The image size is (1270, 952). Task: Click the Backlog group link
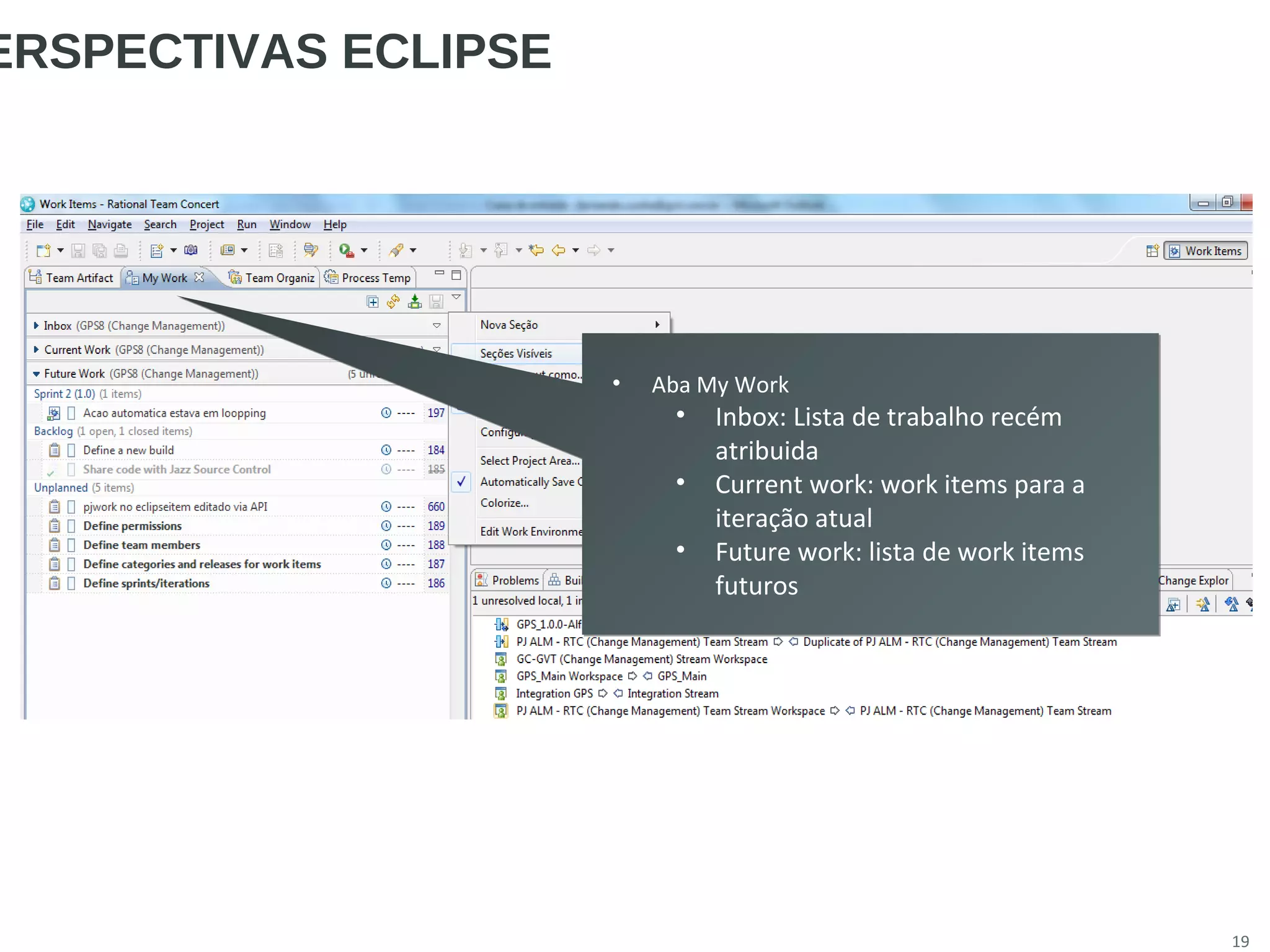53,431
